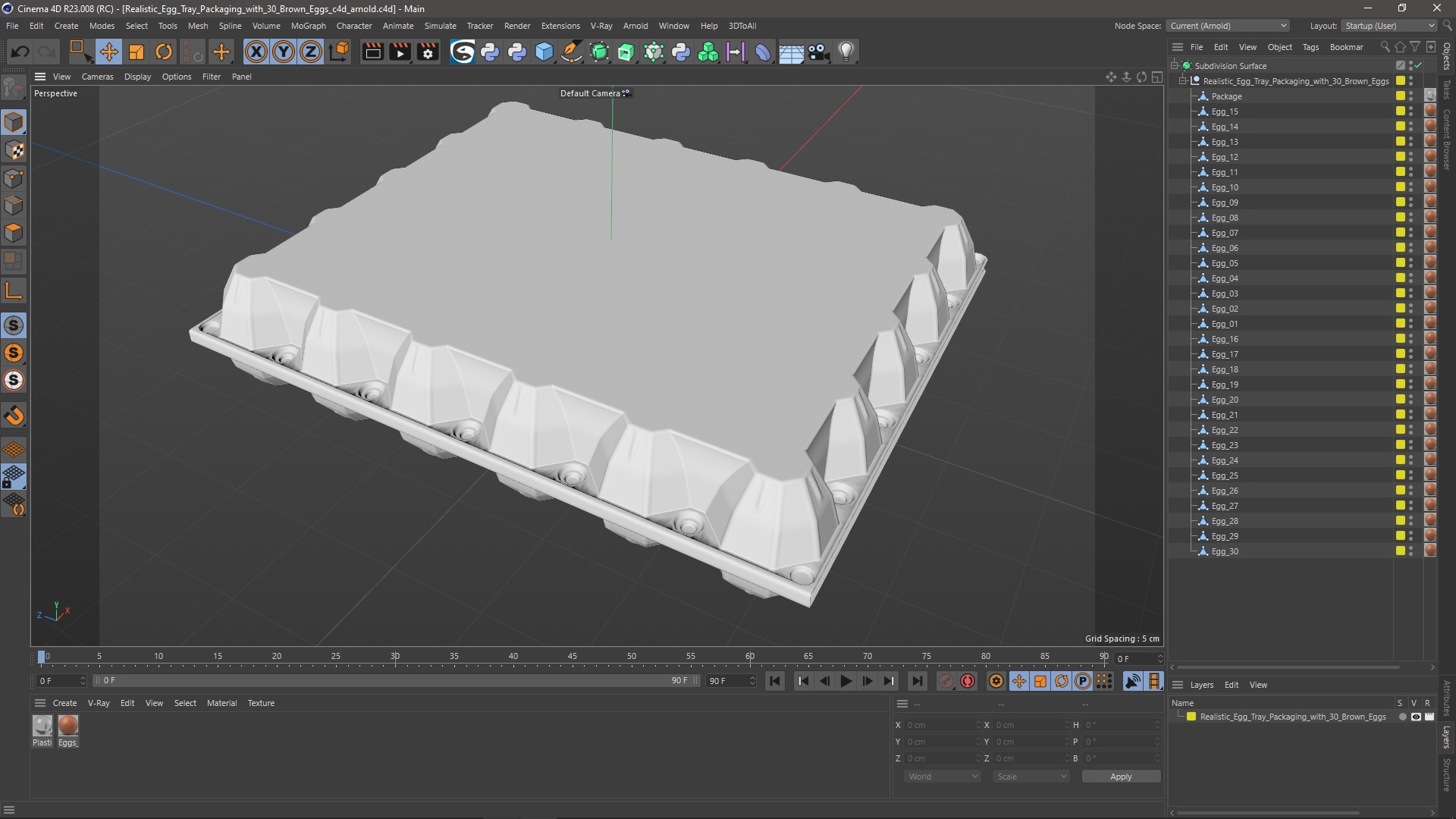The image size is (1456, 819).
Task: Toggle layer solo dot in Layers panel
Action: pyautogui.click(x=1402, y=717)
